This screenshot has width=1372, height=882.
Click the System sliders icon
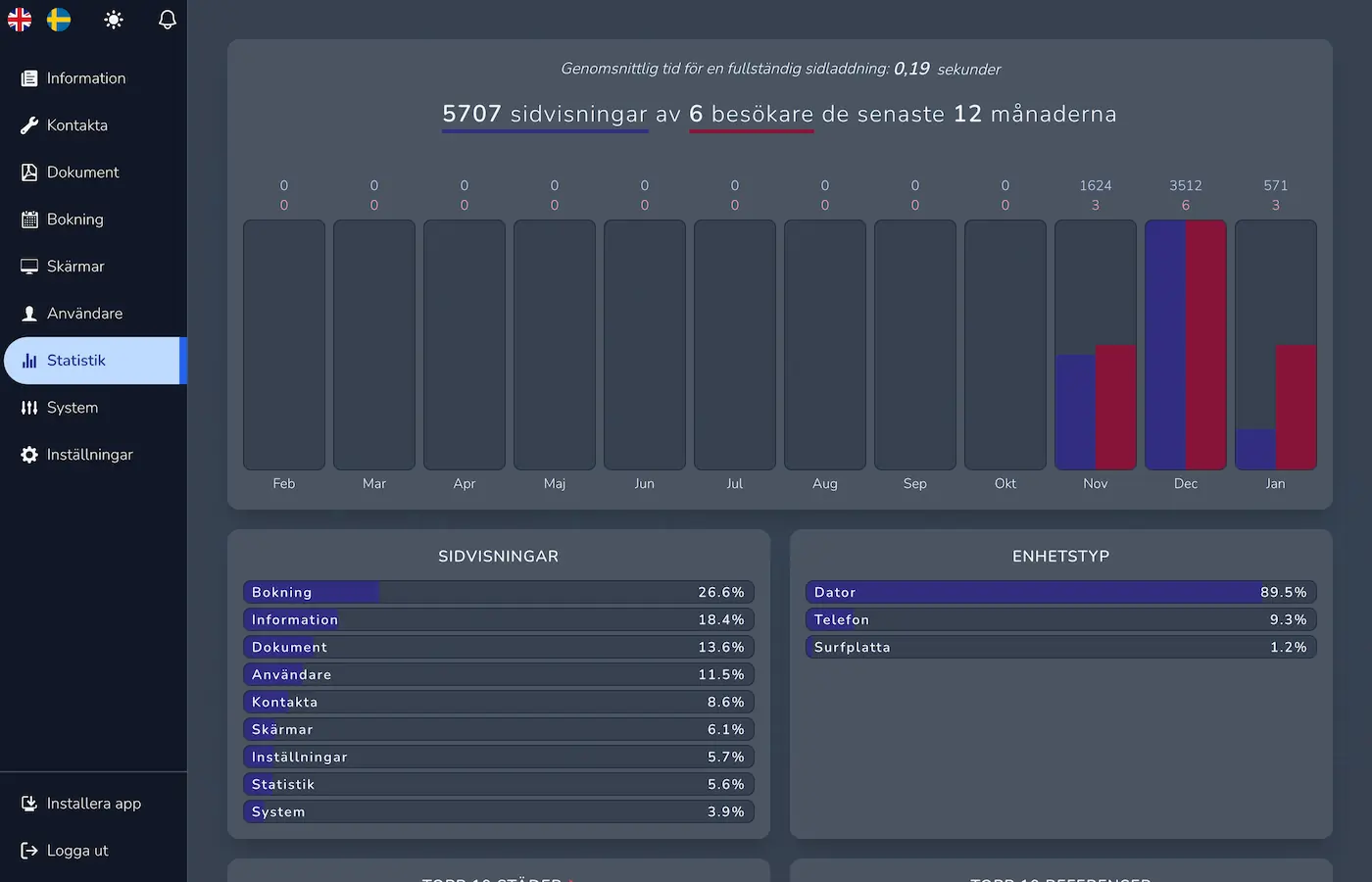pyautogui.click(x=29, y=408)
